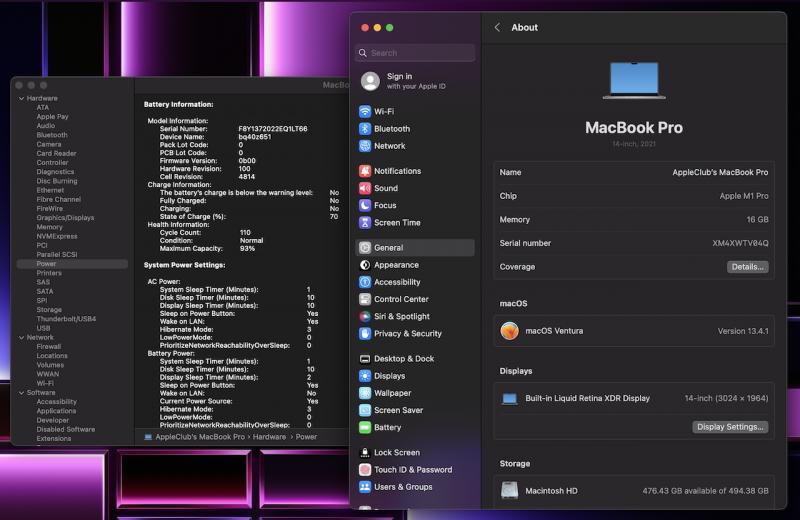This screenshot has width=800, height=520.
Task: Click the Details... coverage button
Action: coord(747,266)
